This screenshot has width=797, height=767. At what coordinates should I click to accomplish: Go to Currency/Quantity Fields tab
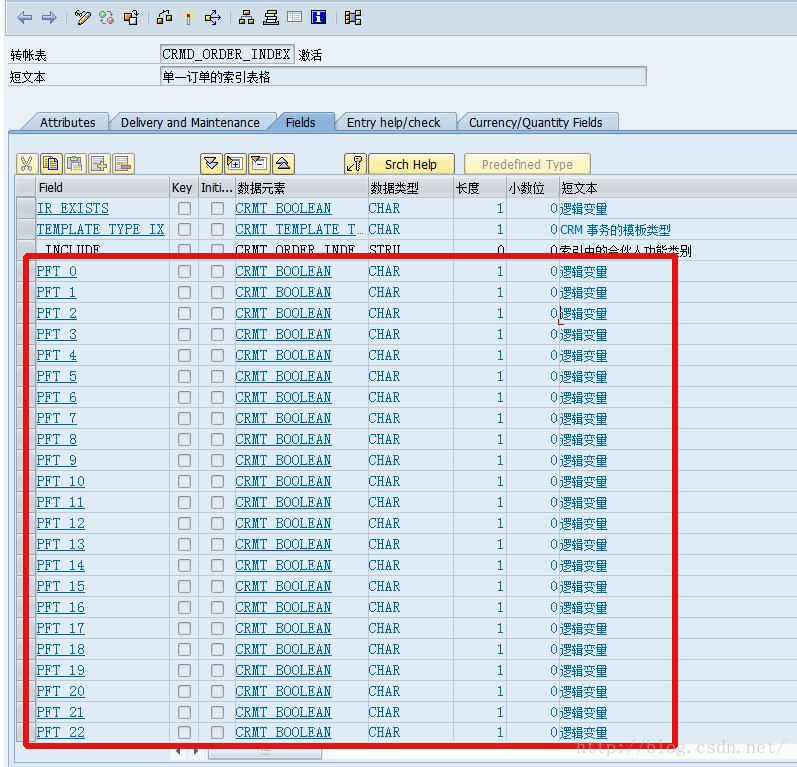click(x=535, y=122)
